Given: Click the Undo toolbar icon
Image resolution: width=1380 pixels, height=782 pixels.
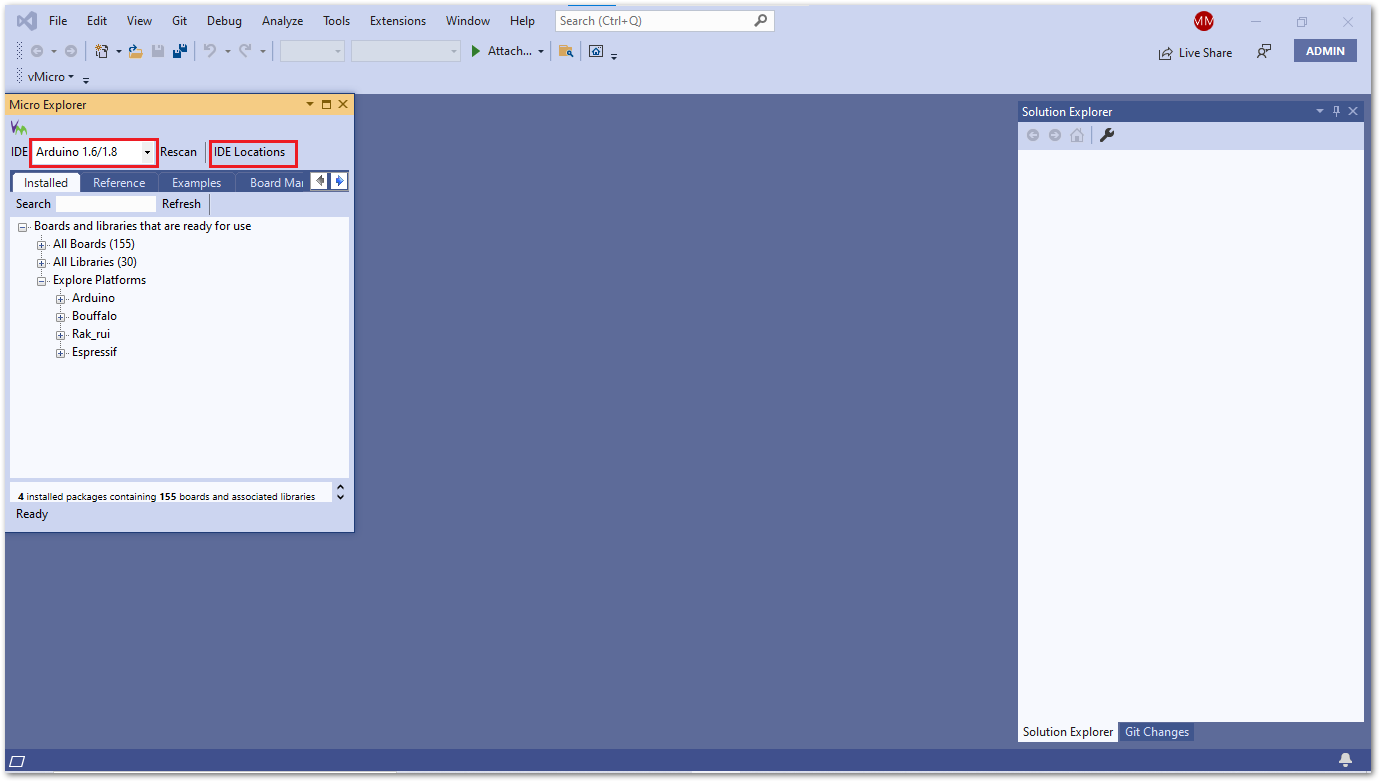Looking at the screenshot, I should click(210, 51).
